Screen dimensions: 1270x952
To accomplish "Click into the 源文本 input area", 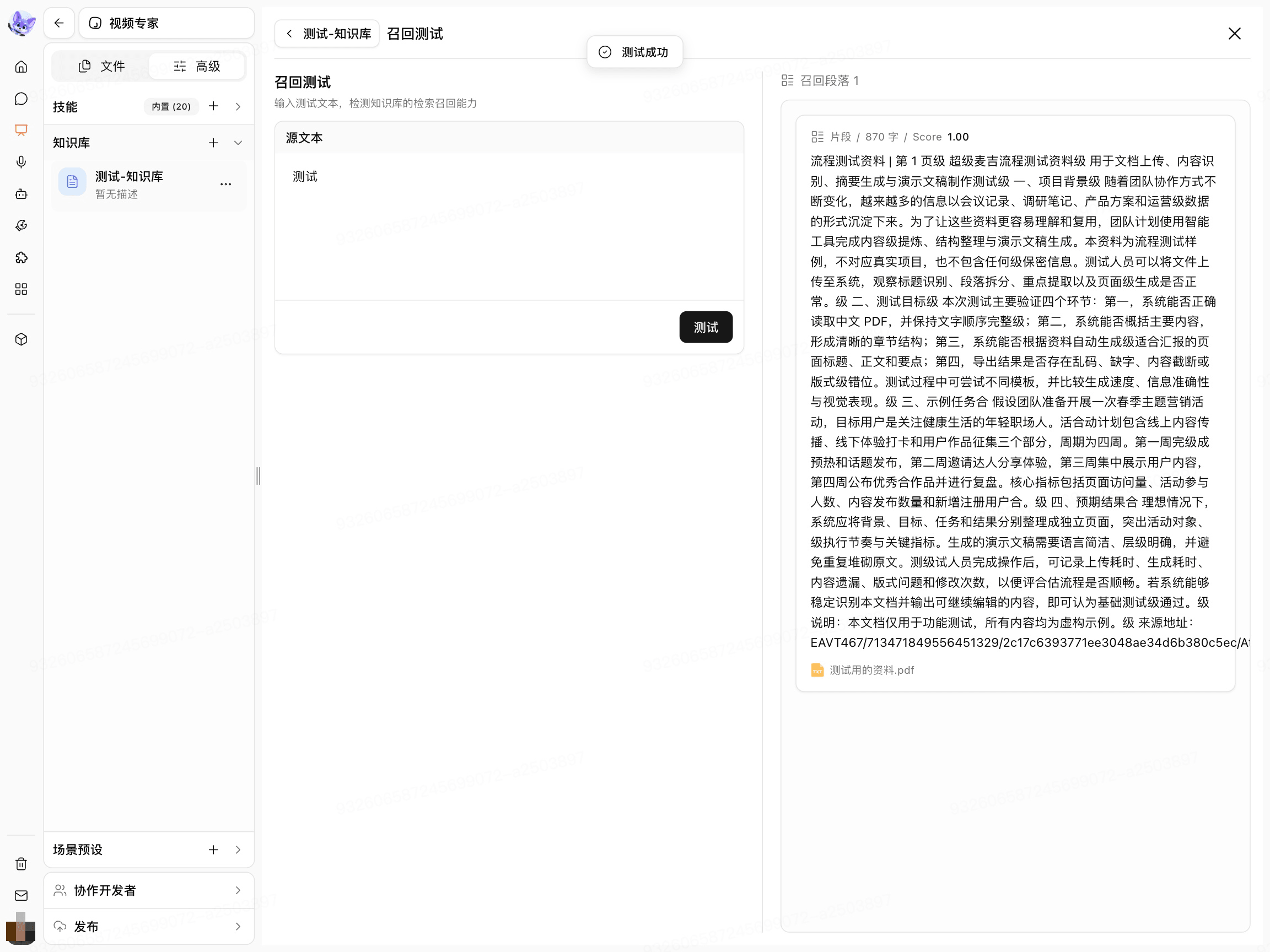I will point(509,226).
